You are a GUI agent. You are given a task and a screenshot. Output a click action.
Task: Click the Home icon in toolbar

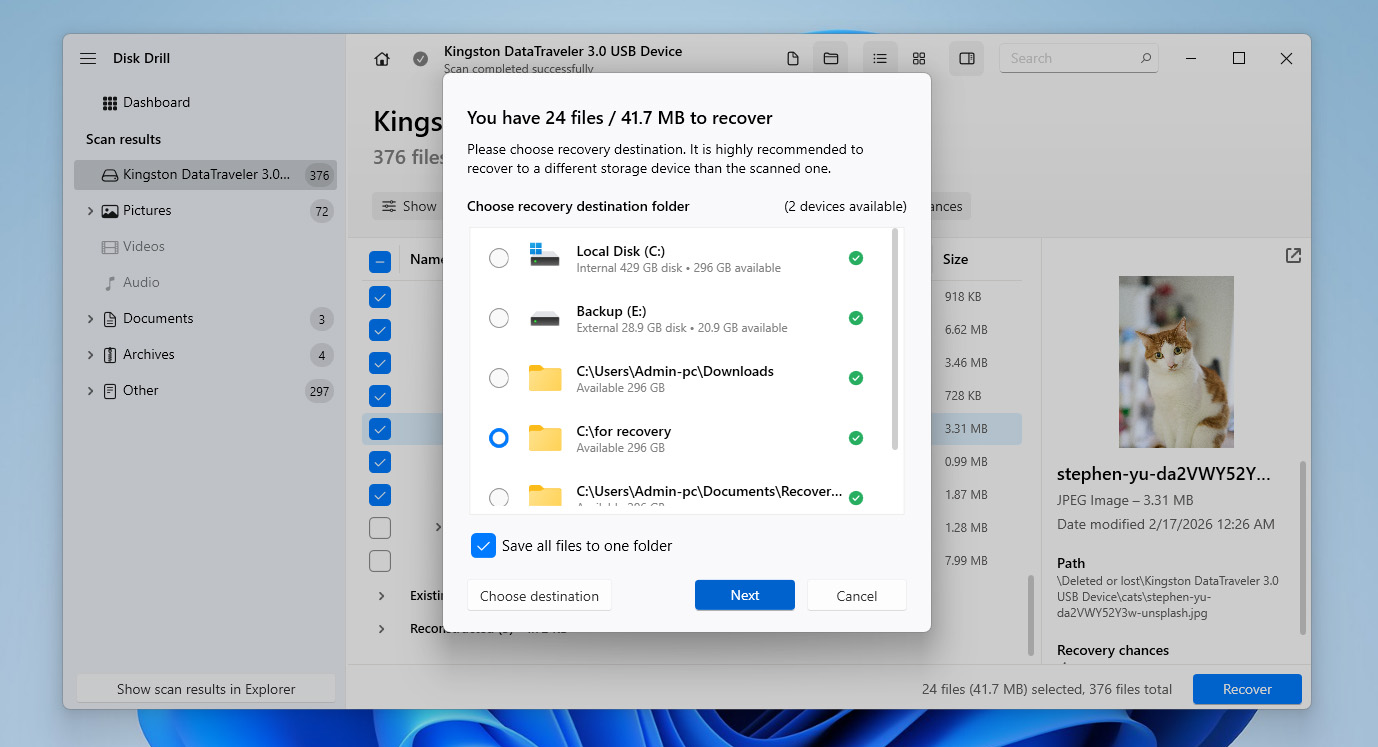382,59
